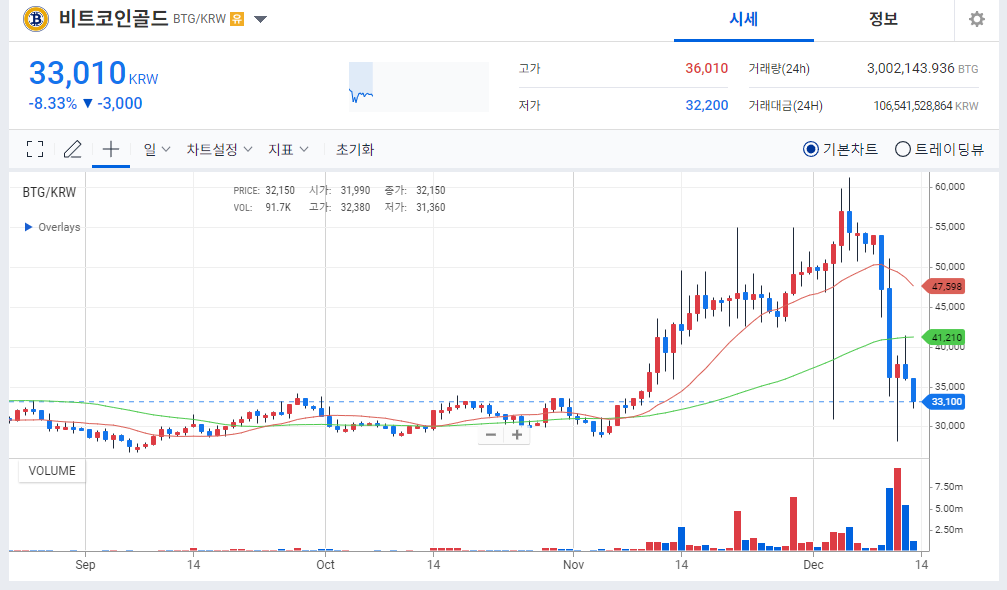Click the Nov label on time axis
This screenshot has height=590, width=1007.
574,564
